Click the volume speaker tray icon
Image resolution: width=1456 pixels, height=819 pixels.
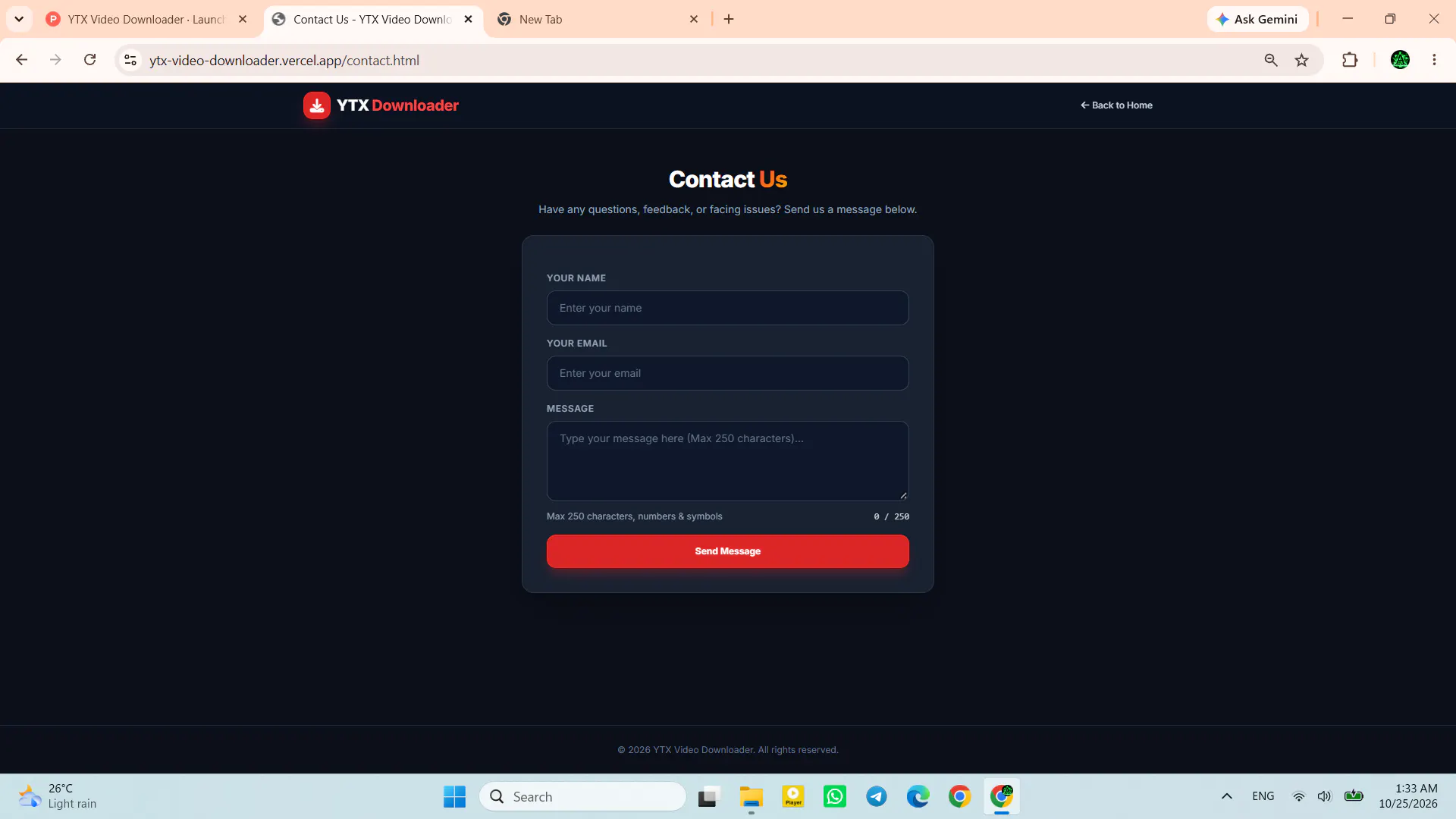1324,796
